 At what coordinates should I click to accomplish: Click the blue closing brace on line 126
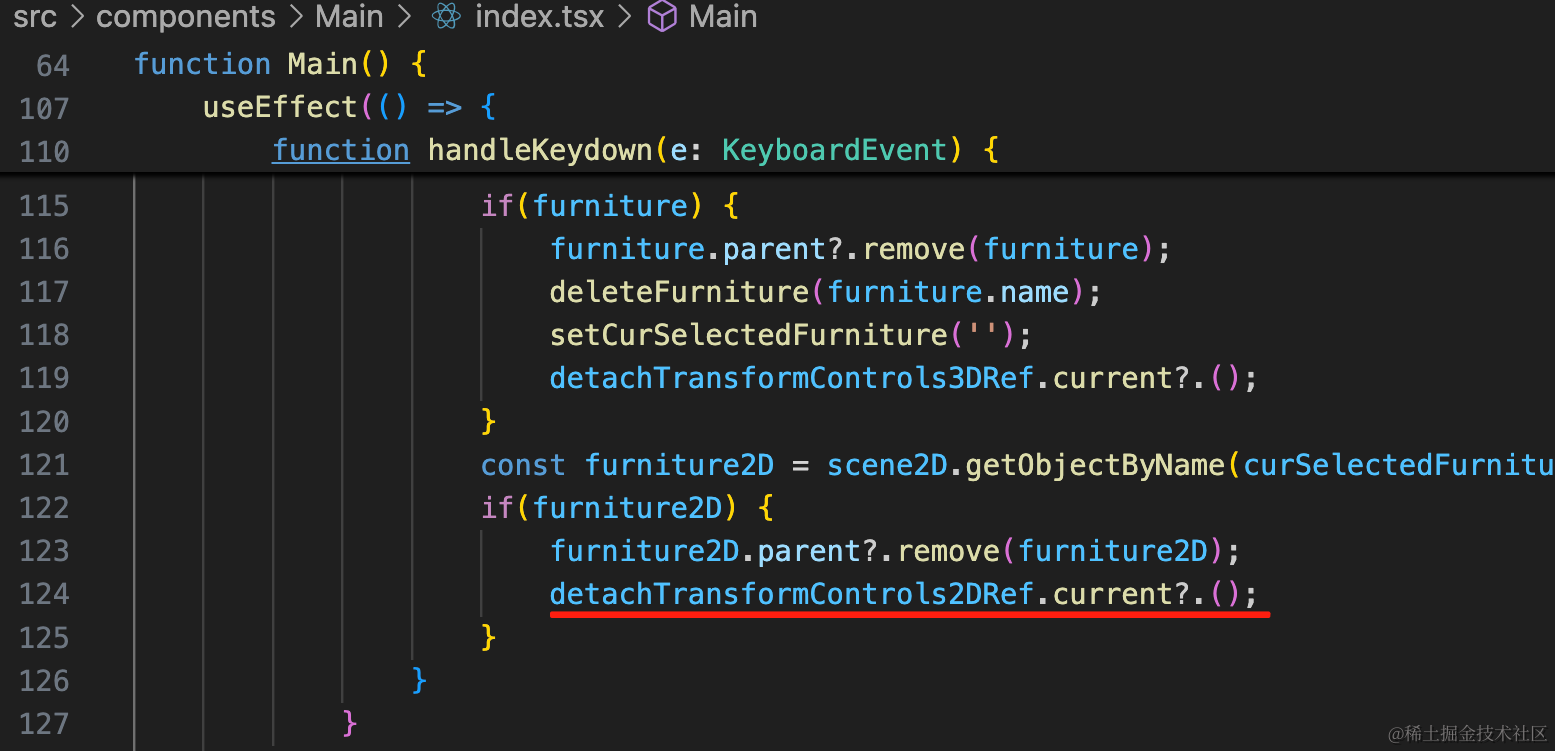click(419, 680)
